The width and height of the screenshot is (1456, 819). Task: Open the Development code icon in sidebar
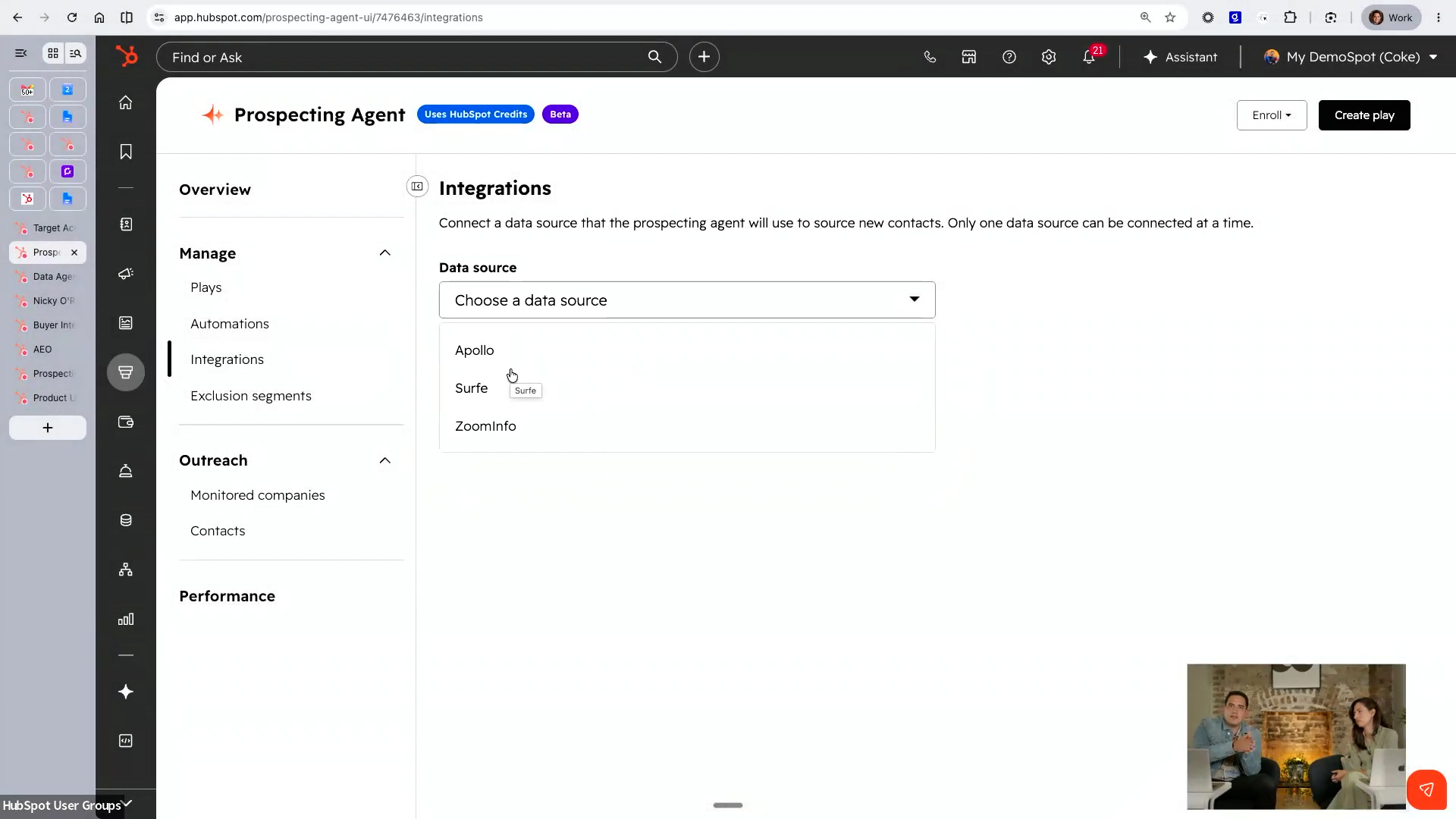click(126, 741)
